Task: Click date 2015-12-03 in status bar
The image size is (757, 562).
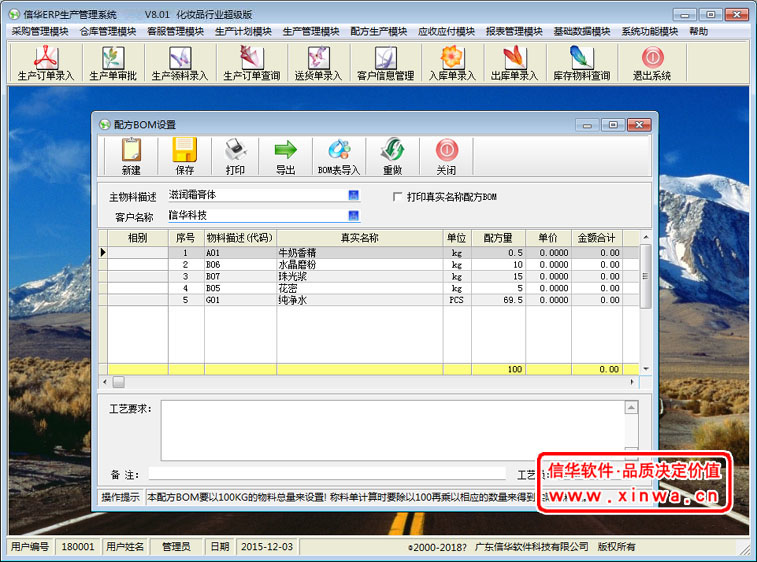Action: click(x=267, y=547)
